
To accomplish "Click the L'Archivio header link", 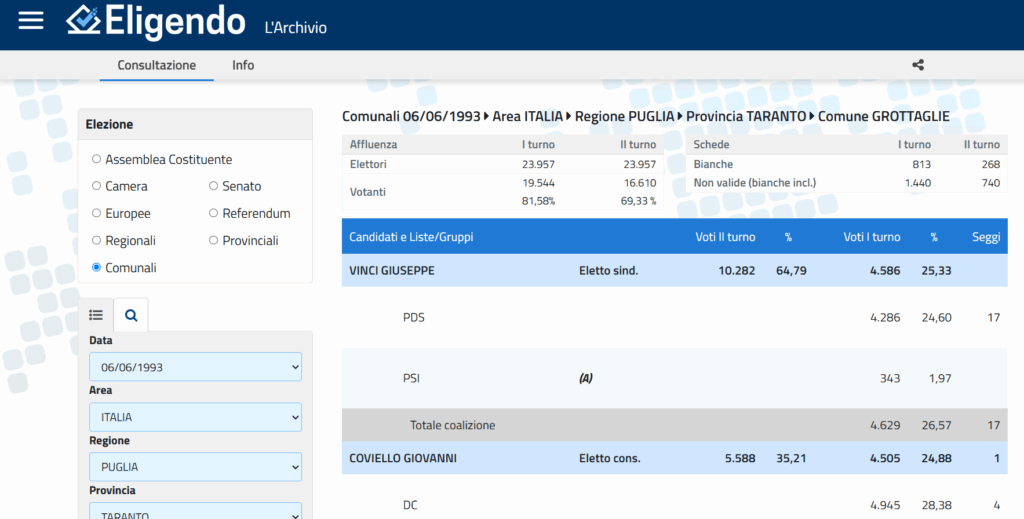I will click(x=295, y=27).
